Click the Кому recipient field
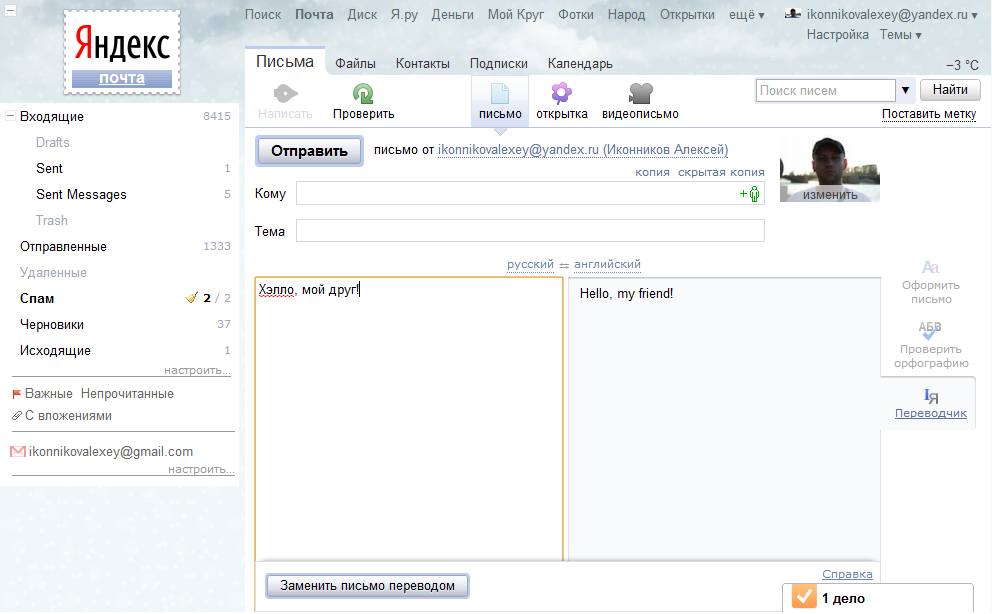Screen dimensions: 992x614 [530, 193]
